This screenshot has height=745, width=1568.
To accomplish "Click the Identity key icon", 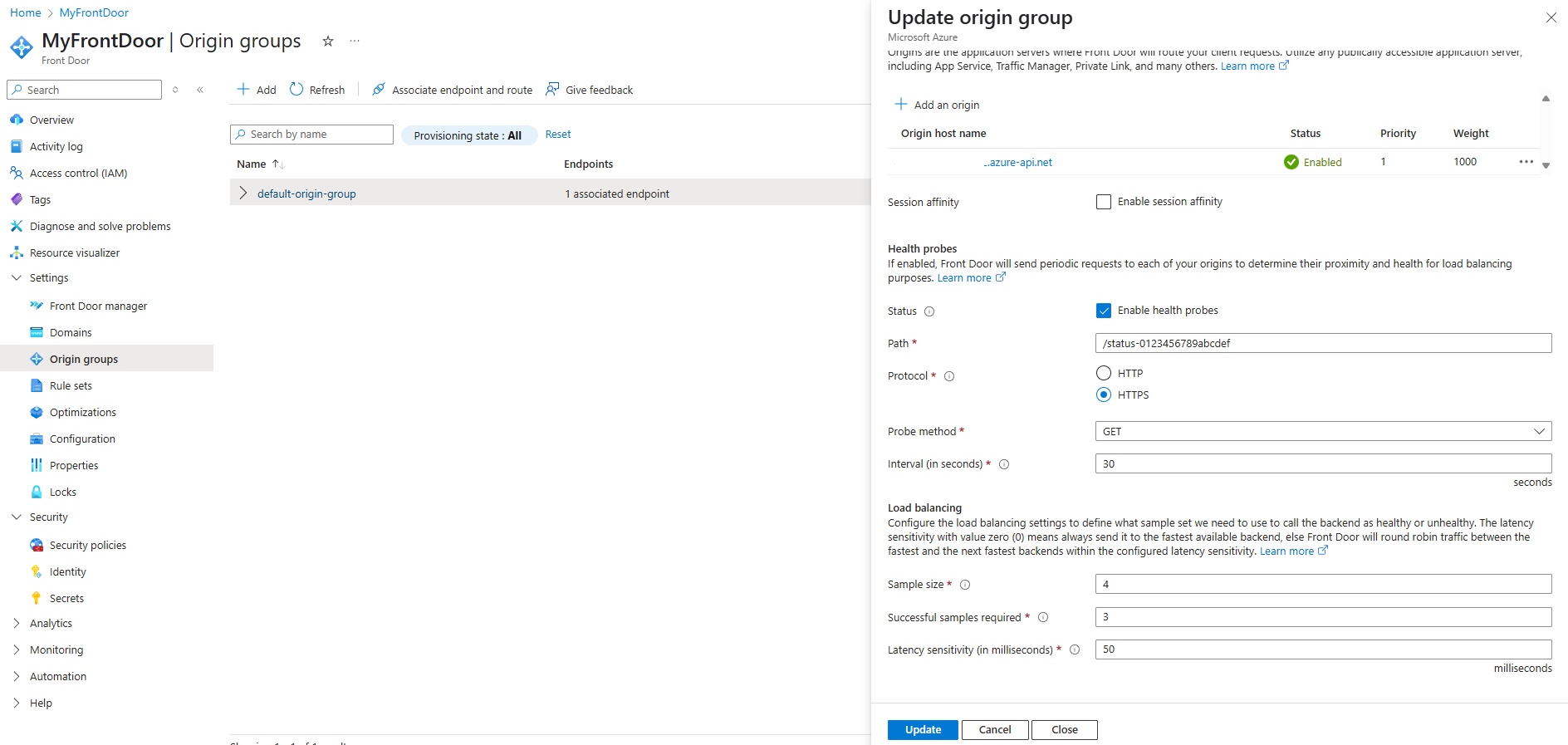I will [x=37, y=571].
